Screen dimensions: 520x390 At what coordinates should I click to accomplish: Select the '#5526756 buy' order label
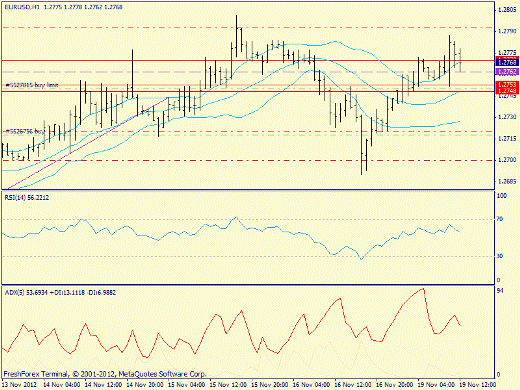(25, 132)
